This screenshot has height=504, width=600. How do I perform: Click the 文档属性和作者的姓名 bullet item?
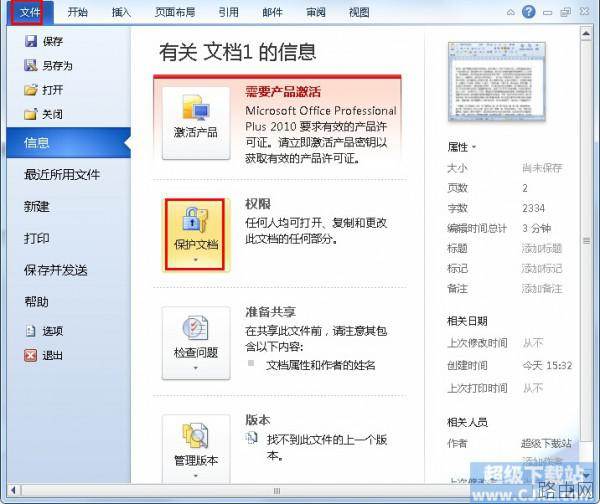pos(320,365)
